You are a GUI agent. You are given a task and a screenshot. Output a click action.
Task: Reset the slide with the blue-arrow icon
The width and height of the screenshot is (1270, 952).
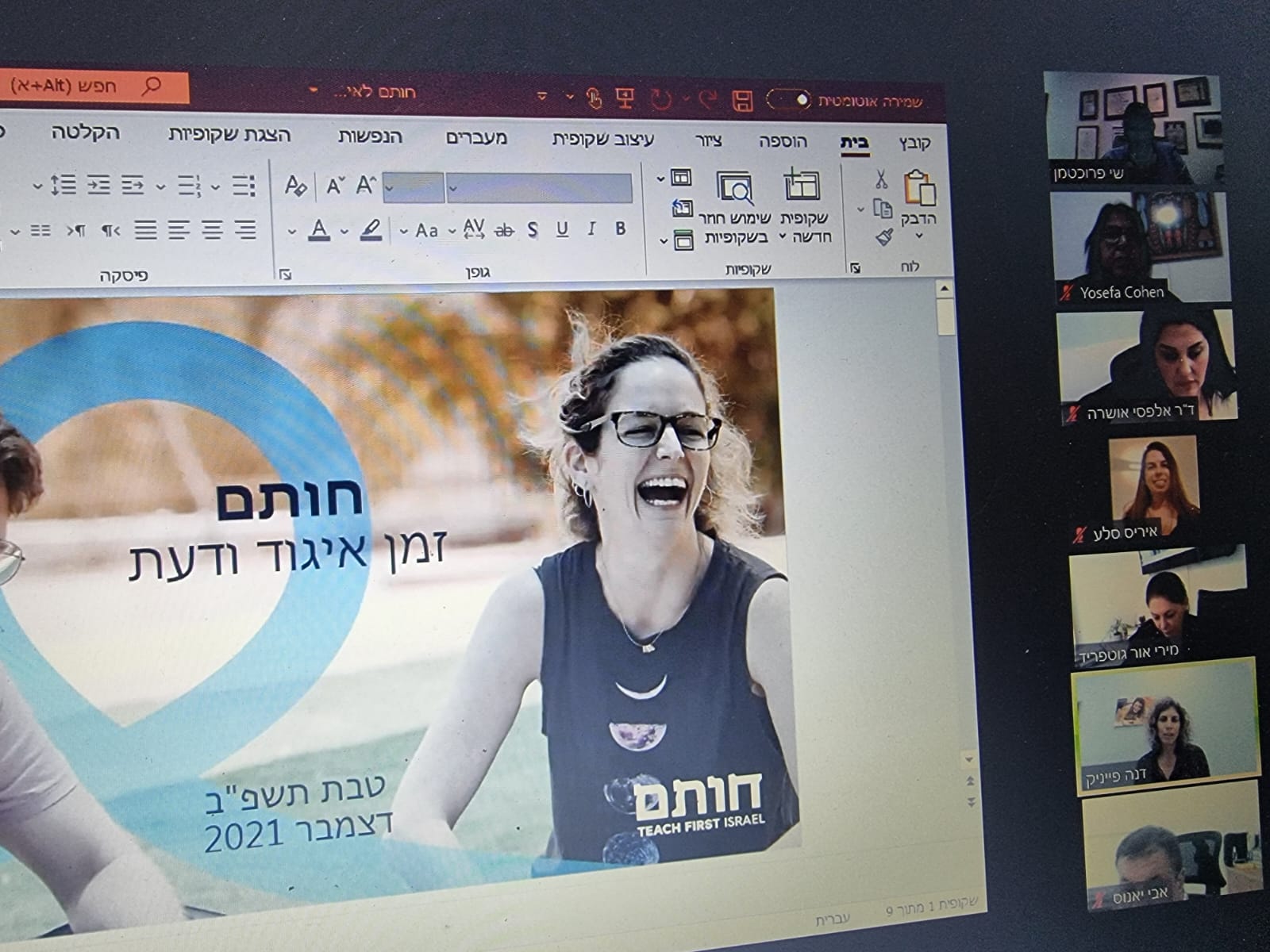point(682,208)
